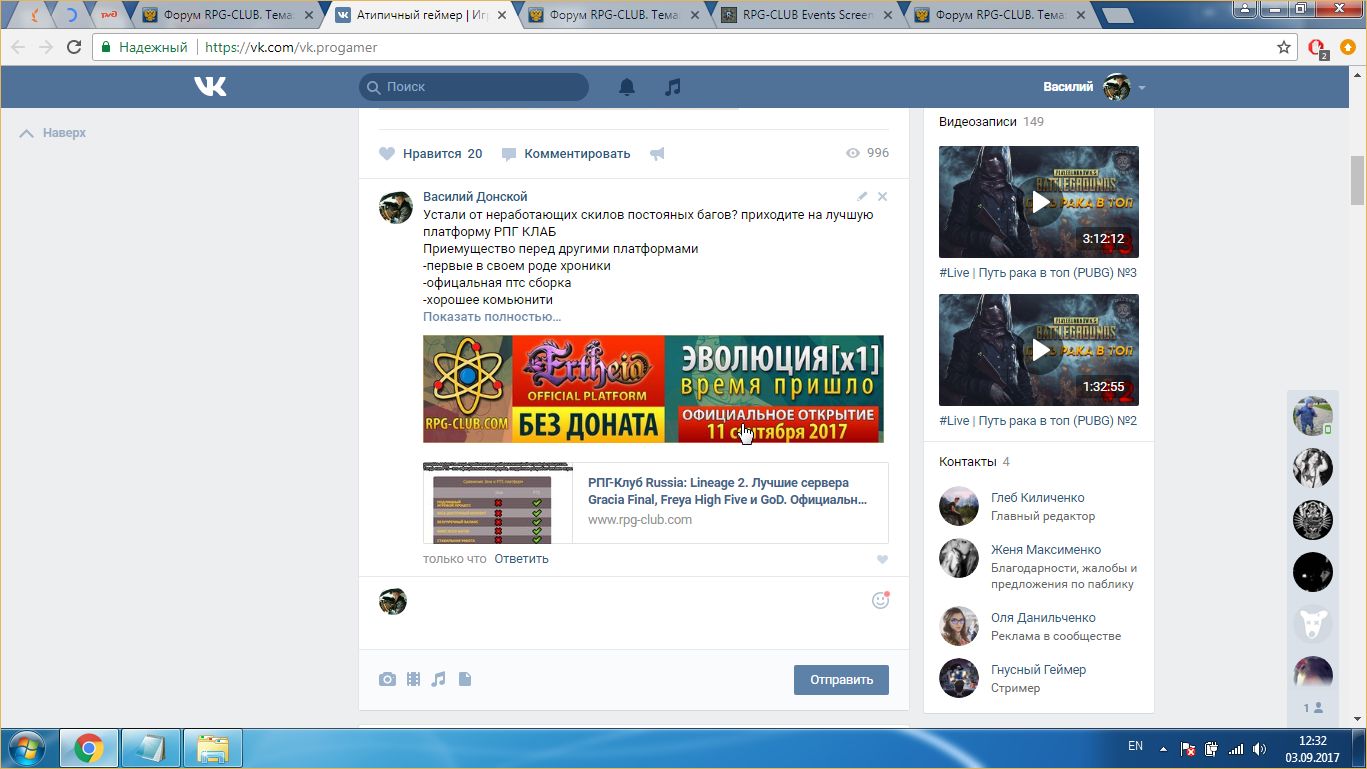Open the notifications bell

coord(627,87)
